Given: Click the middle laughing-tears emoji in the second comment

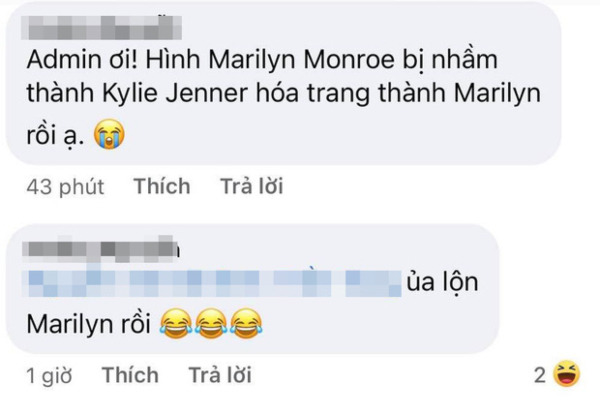Looking at the screenshot, I should [211, 324].
